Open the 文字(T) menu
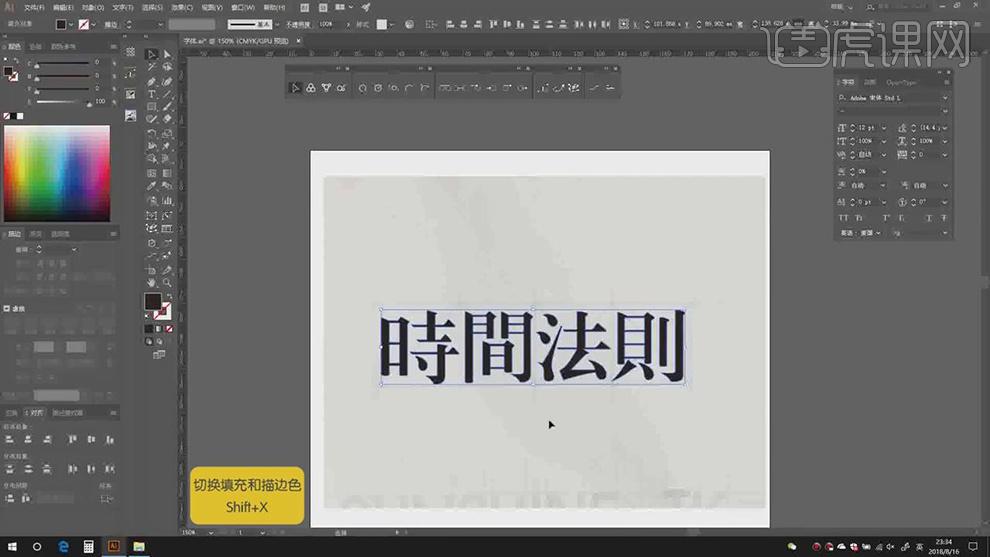Viewport: 990px width, 557px height. [122, 8]
